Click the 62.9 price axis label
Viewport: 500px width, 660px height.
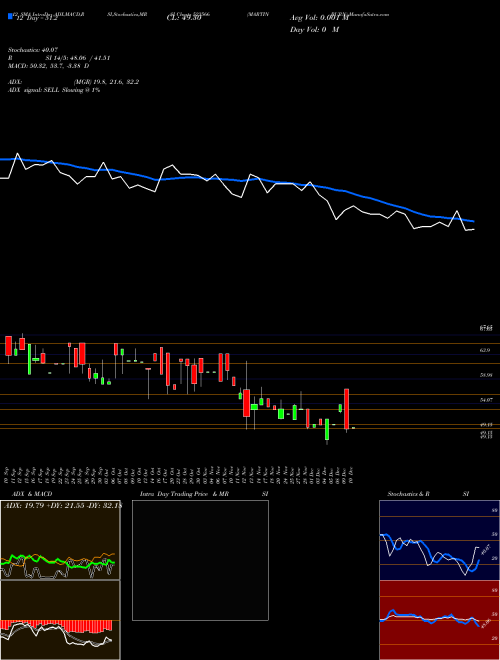[485, 350]
